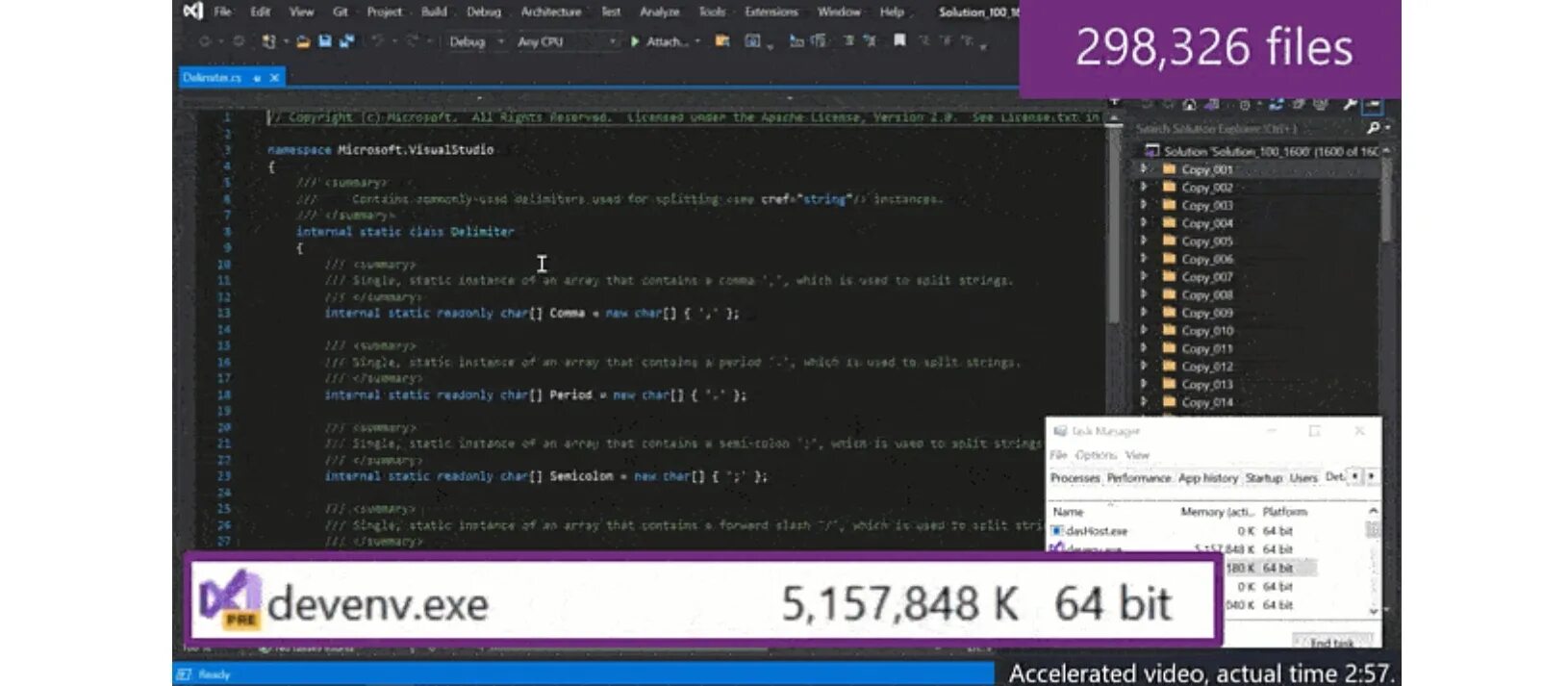Open the File menu in Visual Studio

(x=222, y=12)
